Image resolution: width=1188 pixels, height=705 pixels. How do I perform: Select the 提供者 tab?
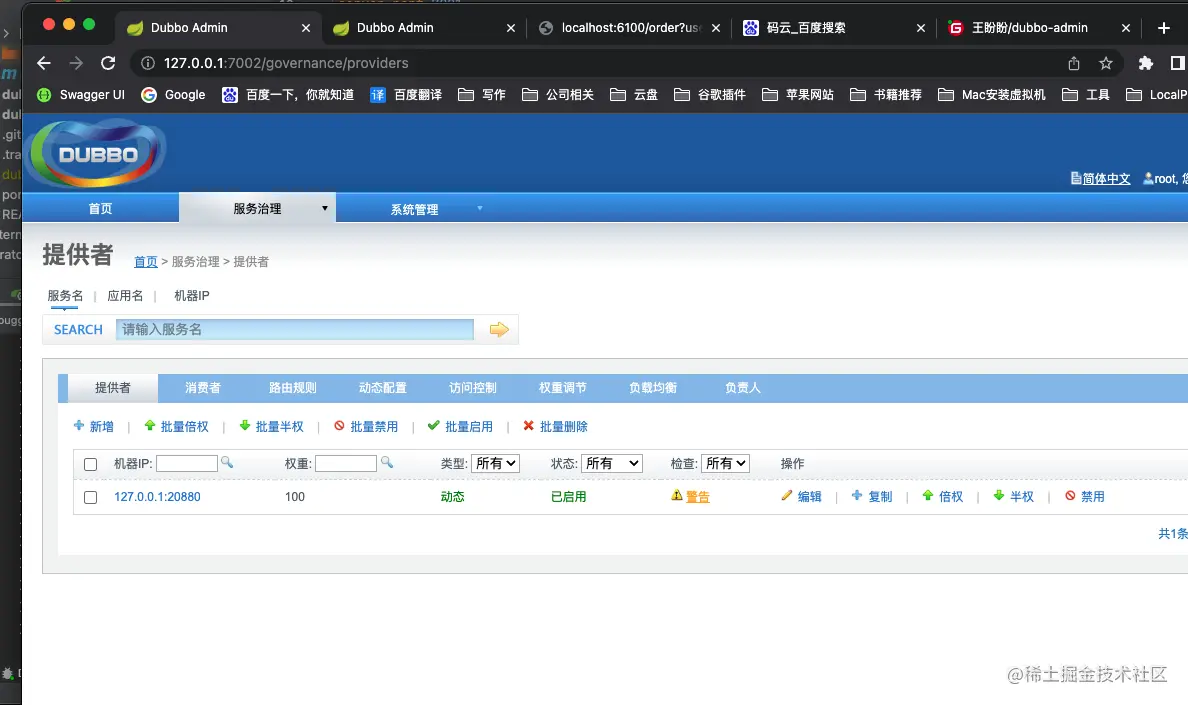[x=113, y=388]
